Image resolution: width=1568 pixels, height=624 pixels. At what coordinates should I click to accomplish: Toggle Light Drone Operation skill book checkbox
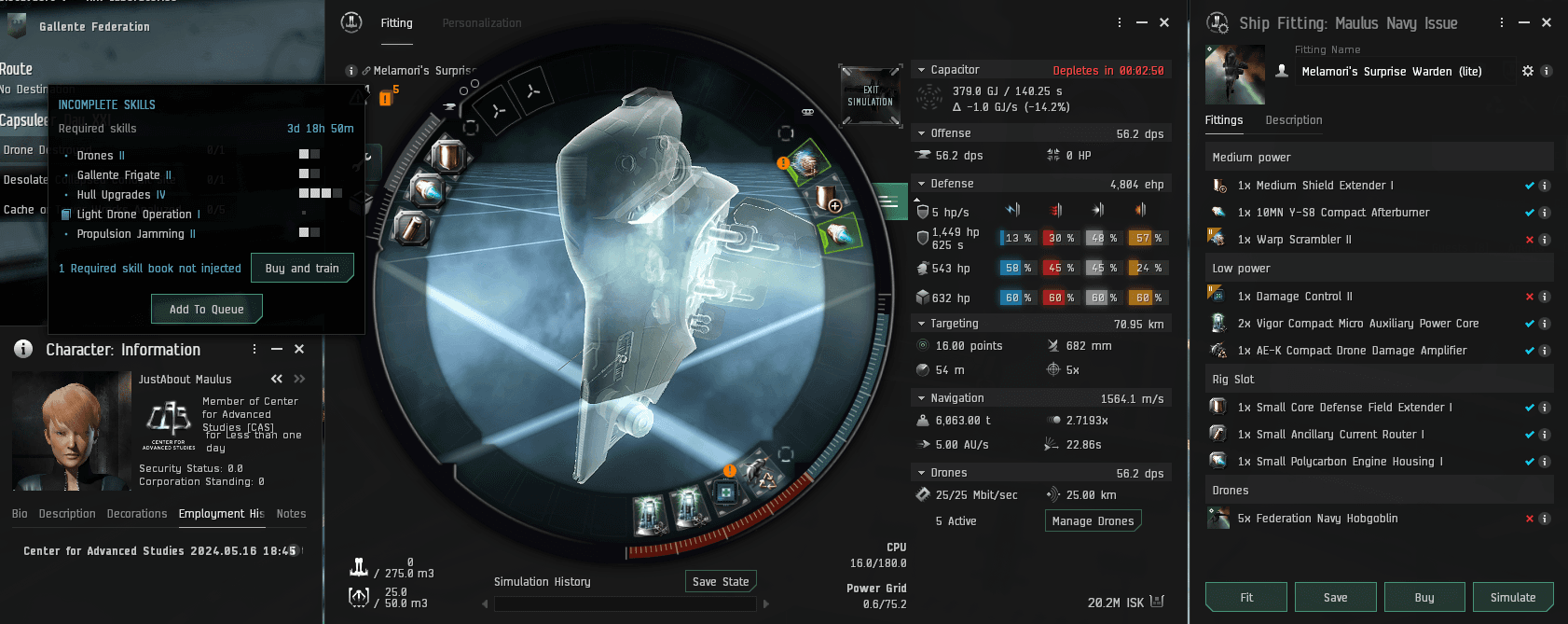point(65,215)
